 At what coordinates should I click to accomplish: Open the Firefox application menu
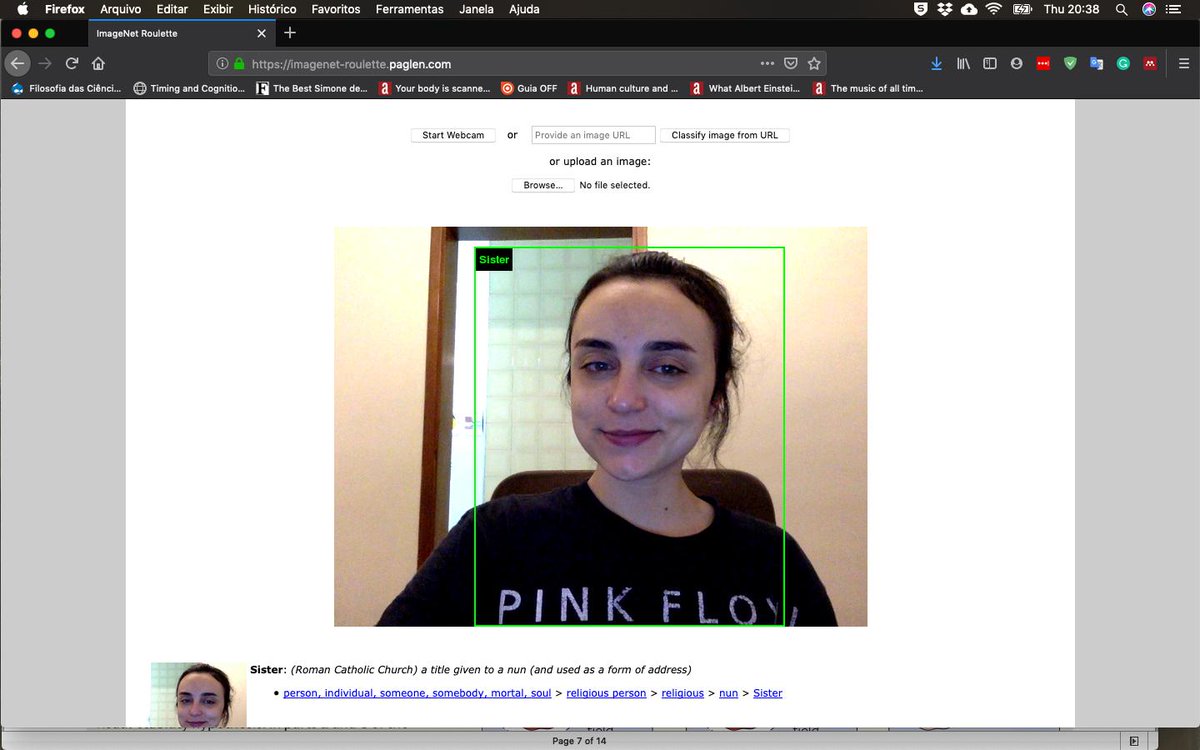pyautogui.click(x=65, y=9)
